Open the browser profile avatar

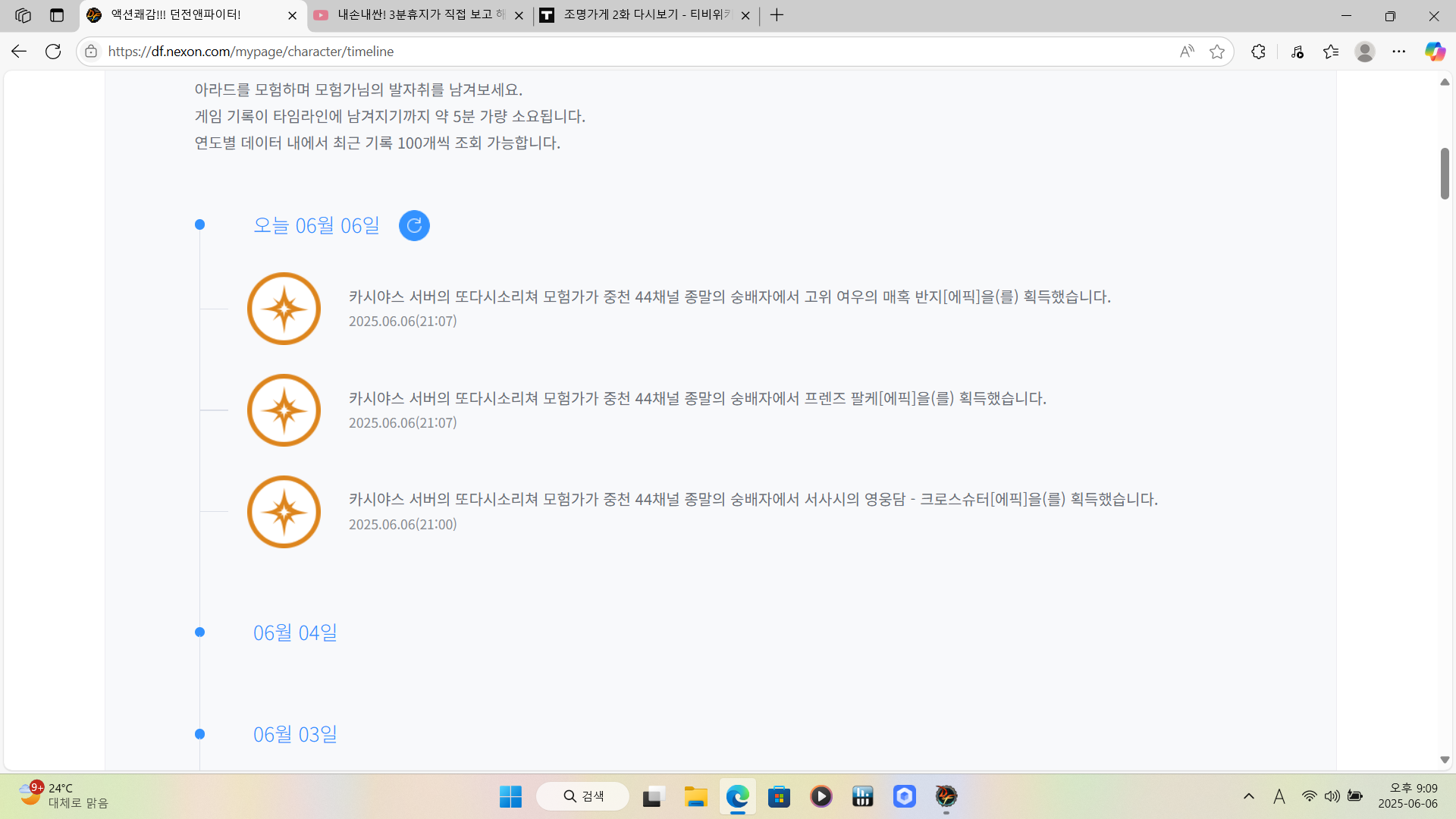1365,52
